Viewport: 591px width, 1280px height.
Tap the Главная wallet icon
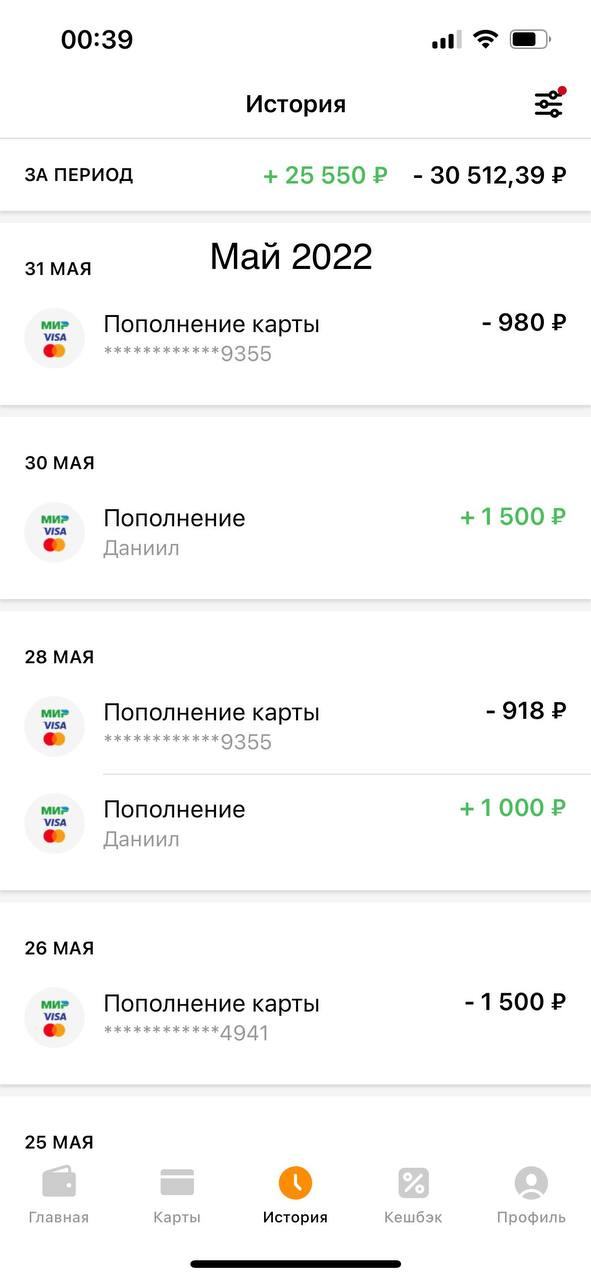tap(59, 1183)
